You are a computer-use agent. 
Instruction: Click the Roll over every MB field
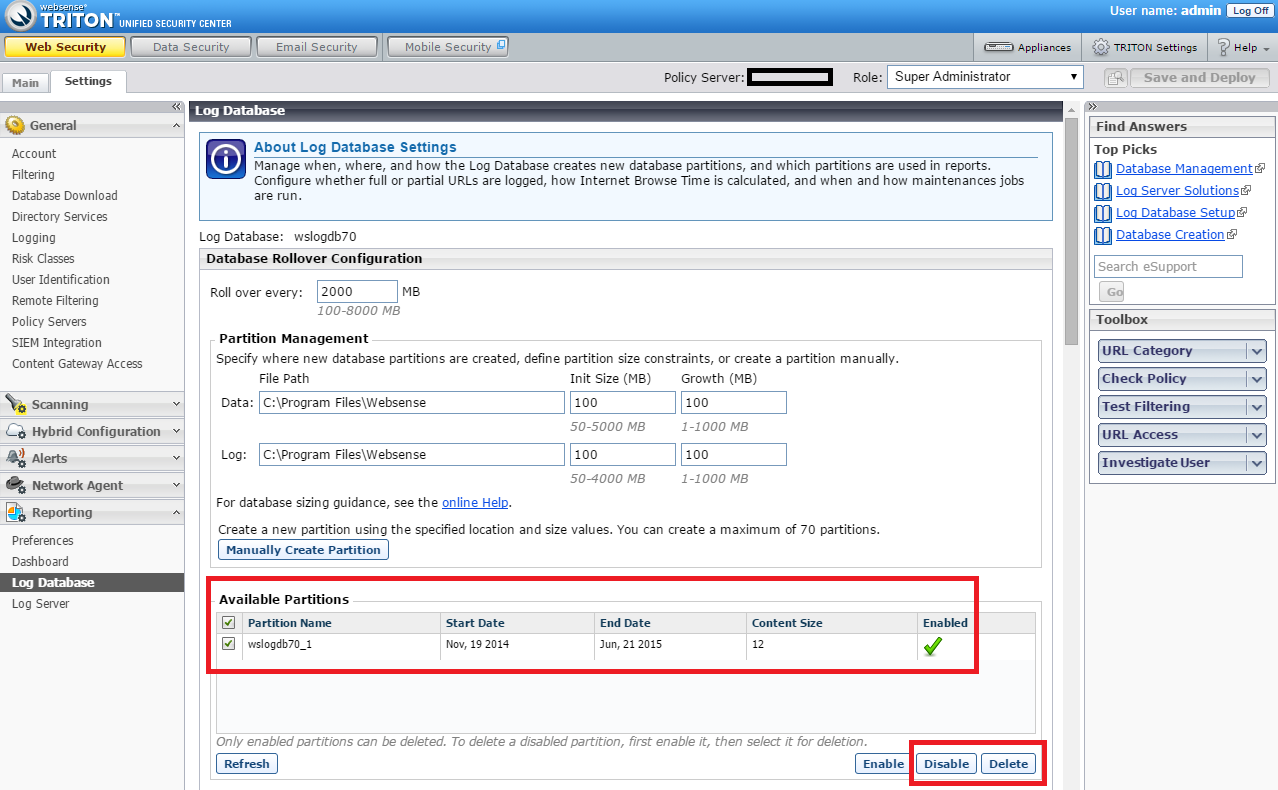[357, 292]
